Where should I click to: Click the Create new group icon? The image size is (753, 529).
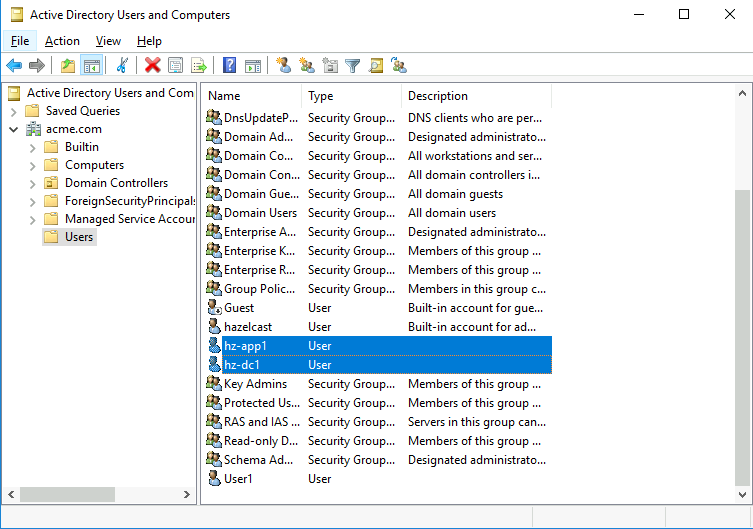pos(306,66)
